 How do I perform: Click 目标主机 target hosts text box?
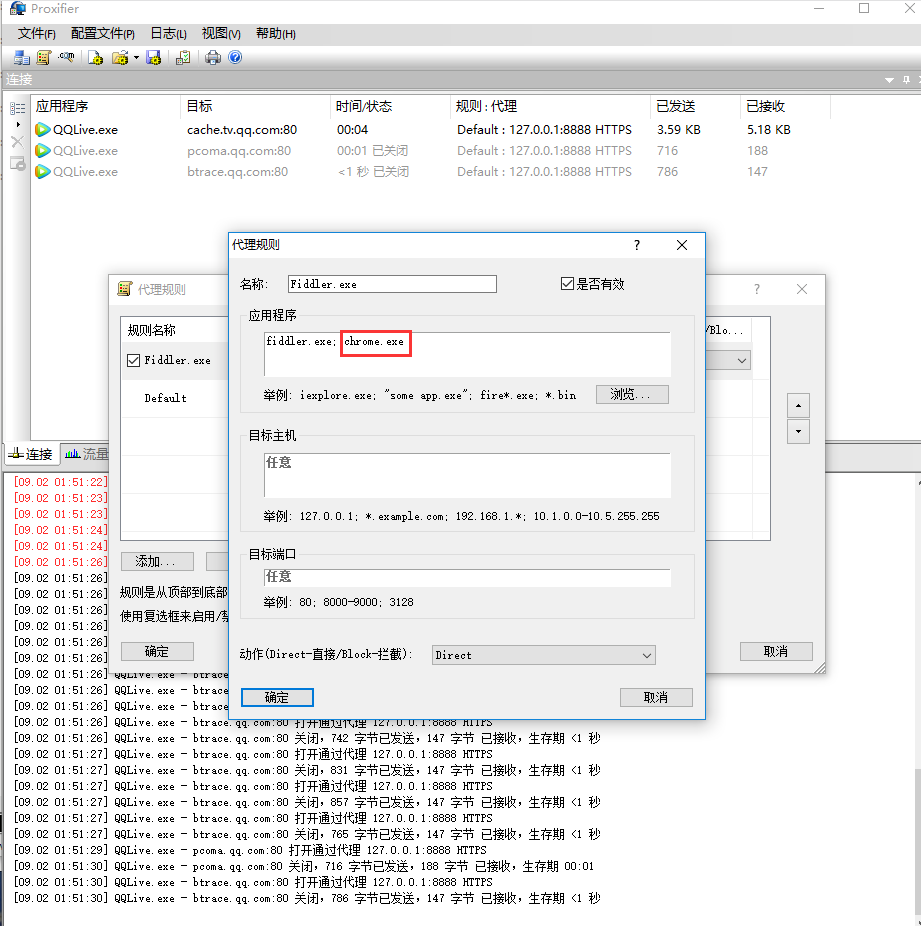pyautogui.click(x=467, y=475)
